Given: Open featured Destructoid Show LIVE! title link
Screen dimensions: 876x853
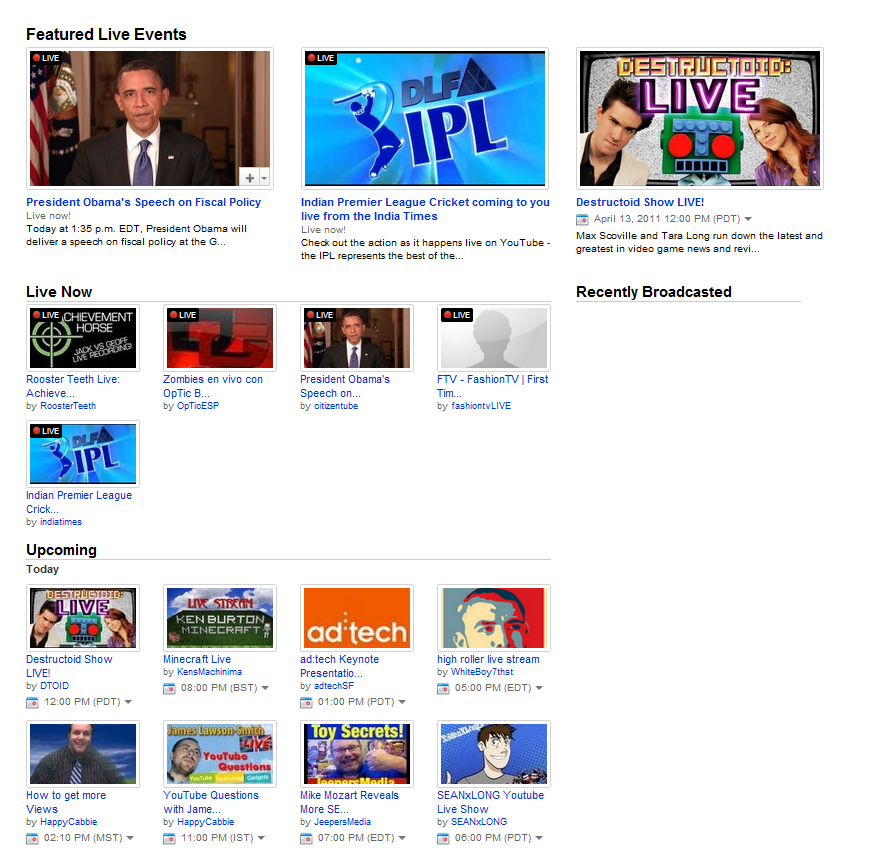Looking at the screenshot, I should coord(640,202).
